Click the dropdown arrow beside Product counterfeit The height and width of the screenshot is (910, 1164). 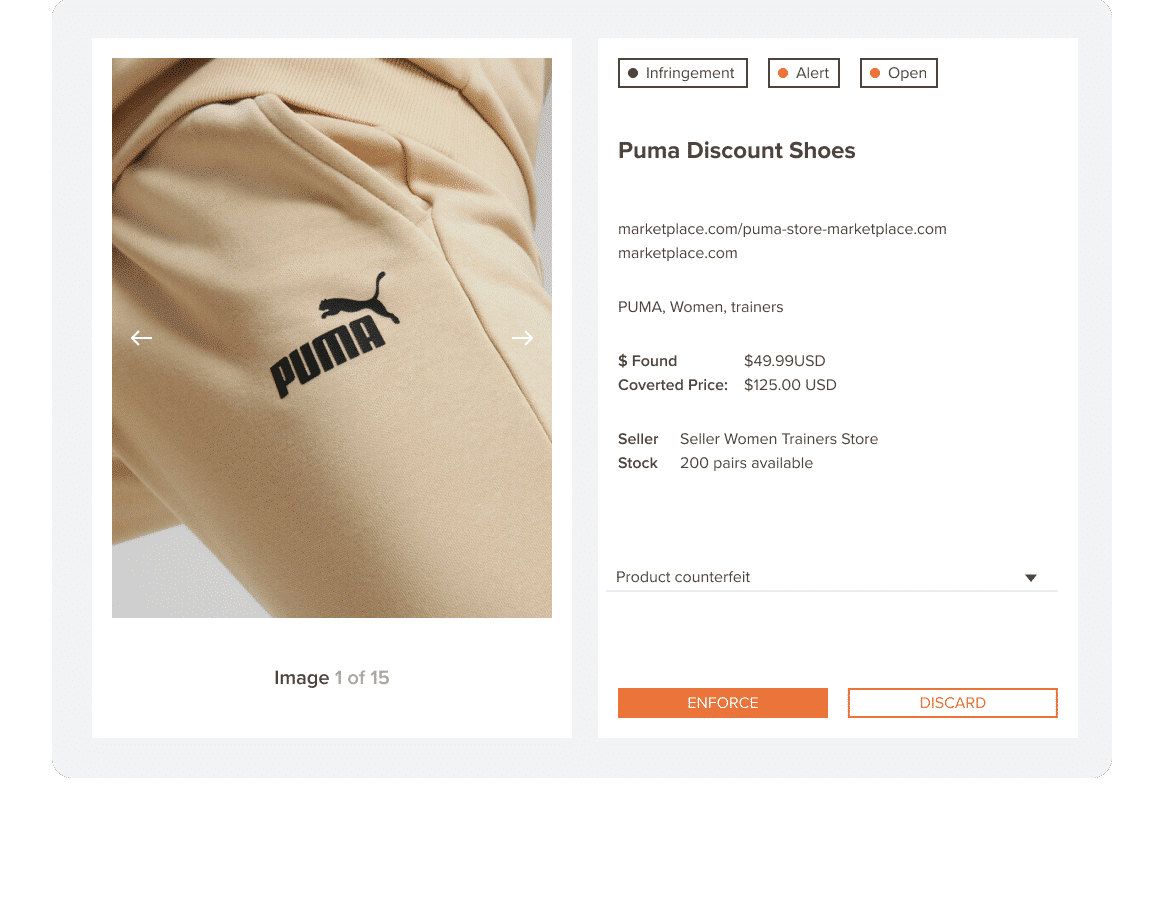1030,577
